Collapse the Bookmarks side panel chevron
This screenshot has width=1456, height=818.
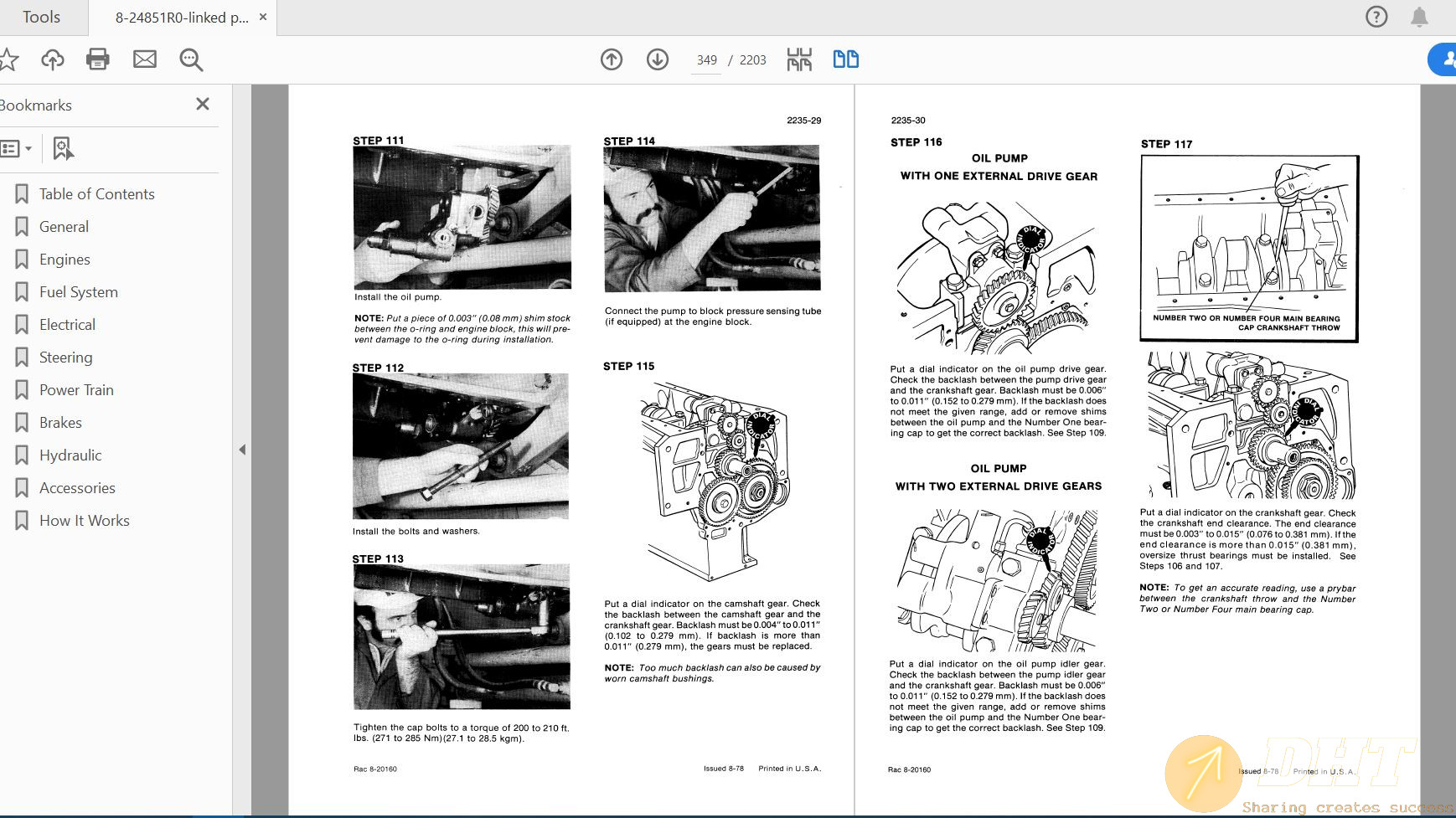(x=241, y=450)
